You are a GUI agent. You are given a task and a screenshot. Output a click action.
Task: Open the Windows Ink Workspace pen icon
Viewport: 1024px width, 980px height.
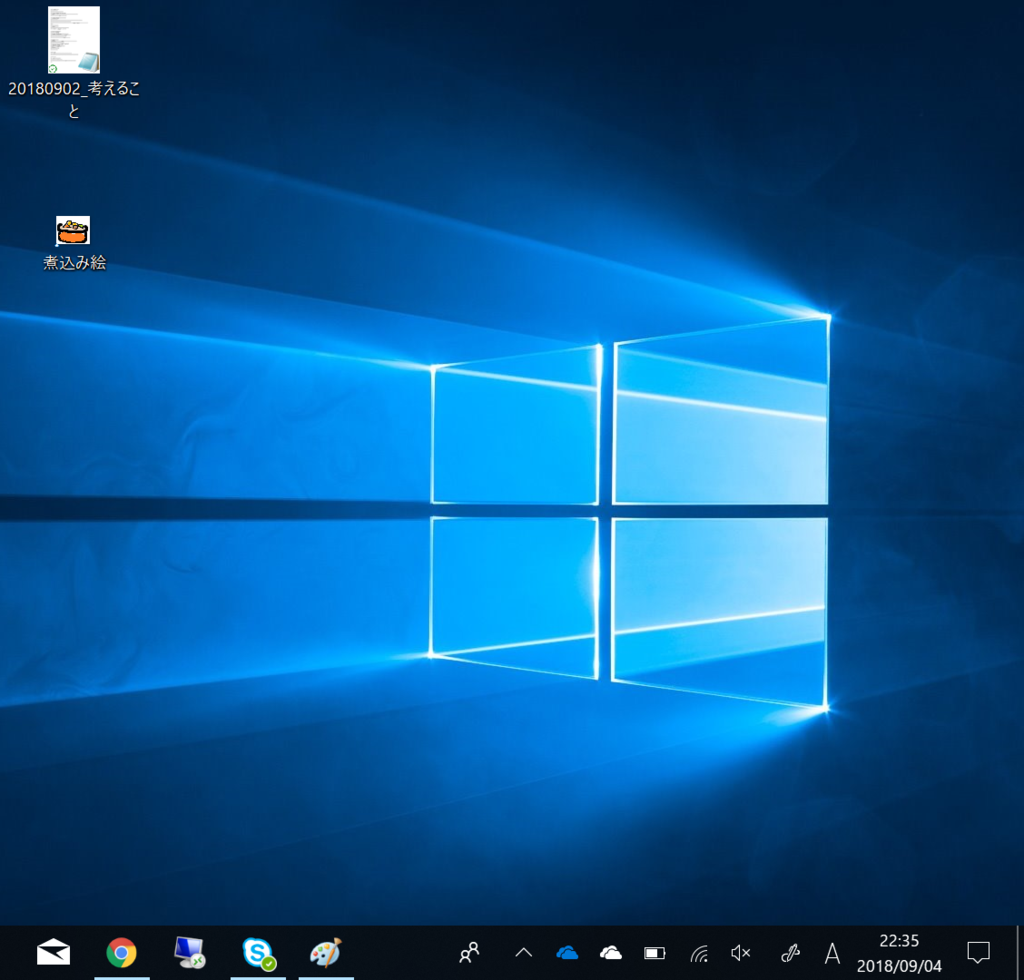790,953
